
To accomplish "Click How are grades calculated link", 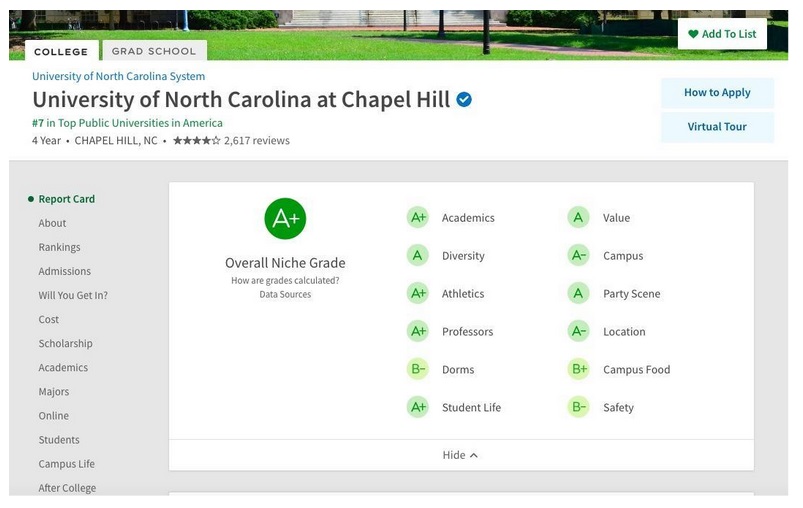I will click(285, 281).
